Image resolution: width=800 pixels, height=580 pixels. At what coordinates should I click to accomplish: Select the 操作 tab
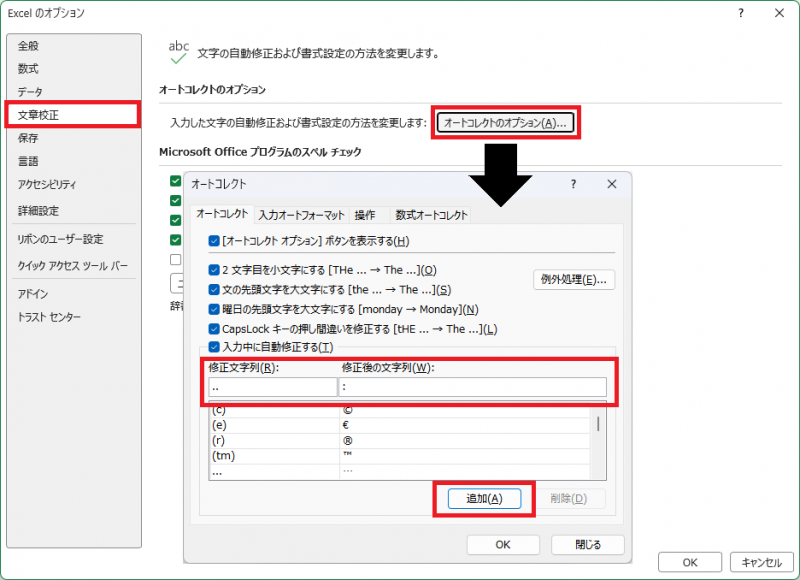tap(365, 215)
